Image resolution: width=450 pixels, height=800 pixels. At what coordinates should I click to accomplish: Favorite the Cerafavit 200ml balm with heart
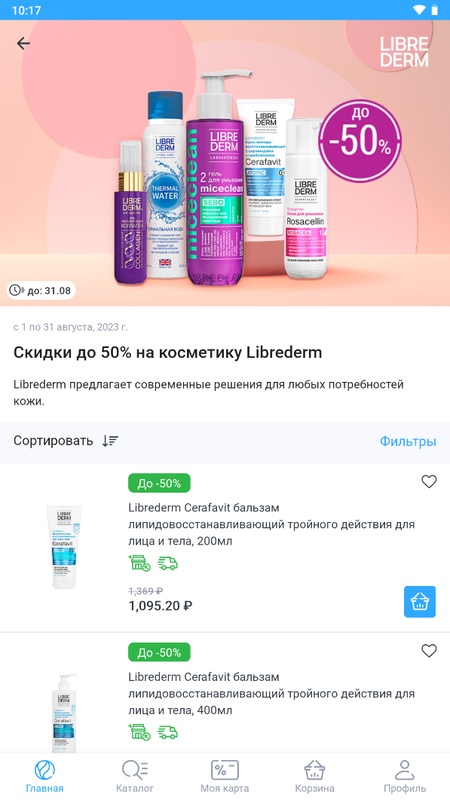[429, 481]
